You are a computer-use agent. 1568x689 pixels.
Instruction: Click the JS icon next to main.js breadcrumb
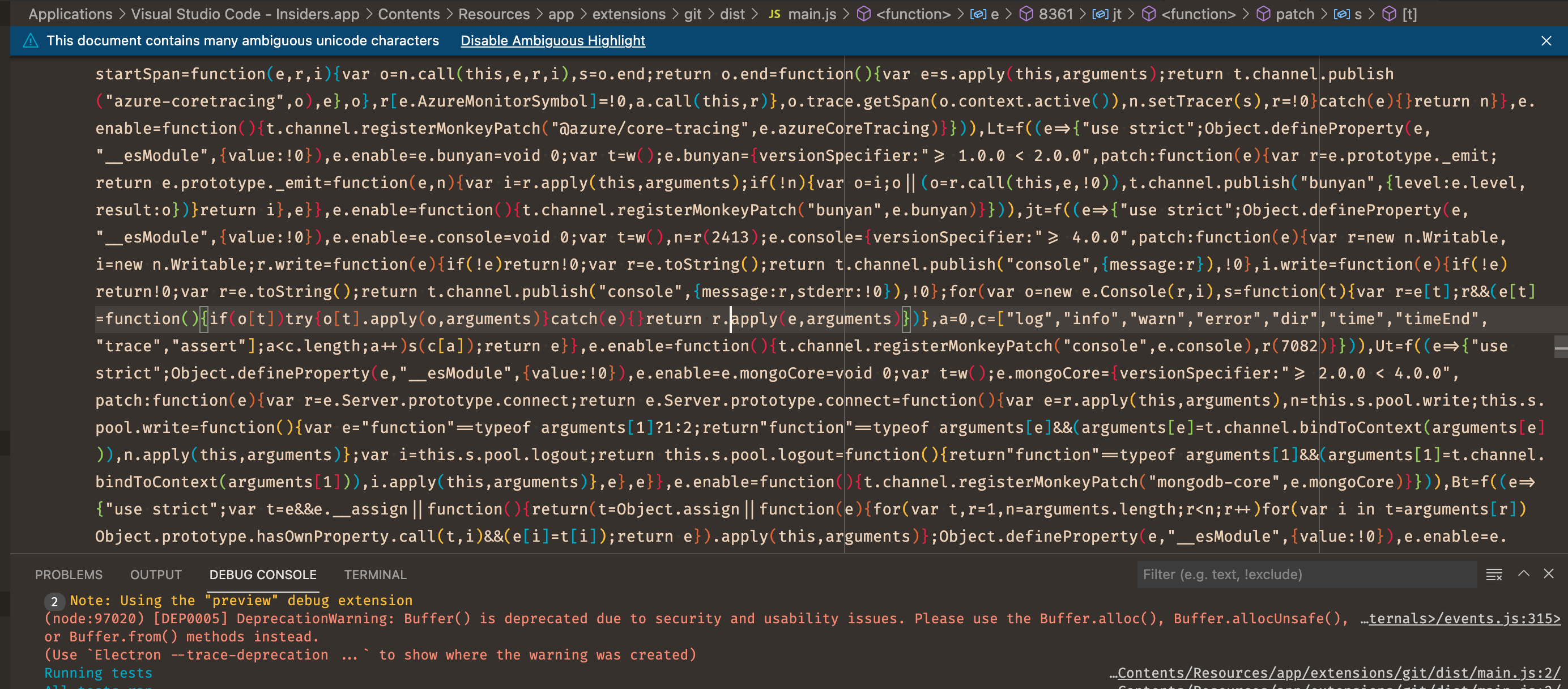[774, 14]
